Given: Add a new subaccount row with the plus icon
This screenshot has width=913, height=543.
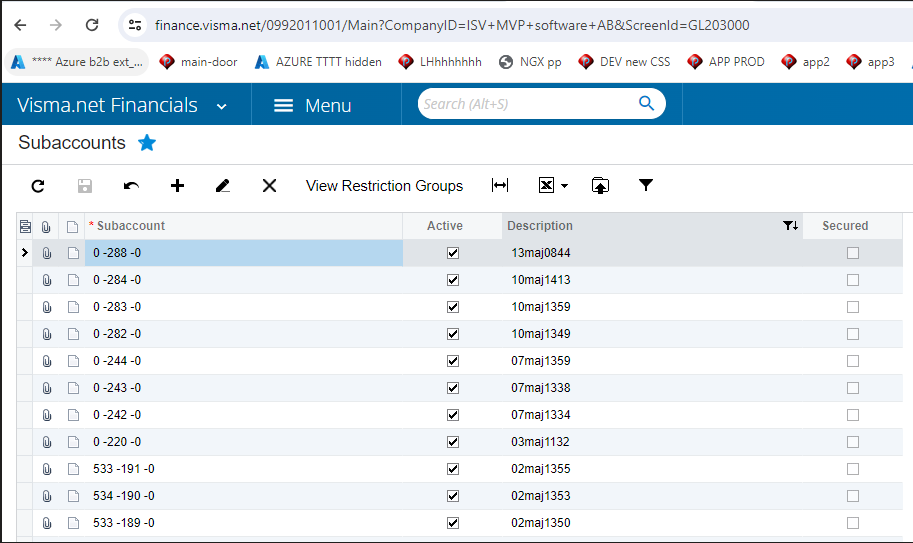Looking at the screenshot, I should click(178, 186).
